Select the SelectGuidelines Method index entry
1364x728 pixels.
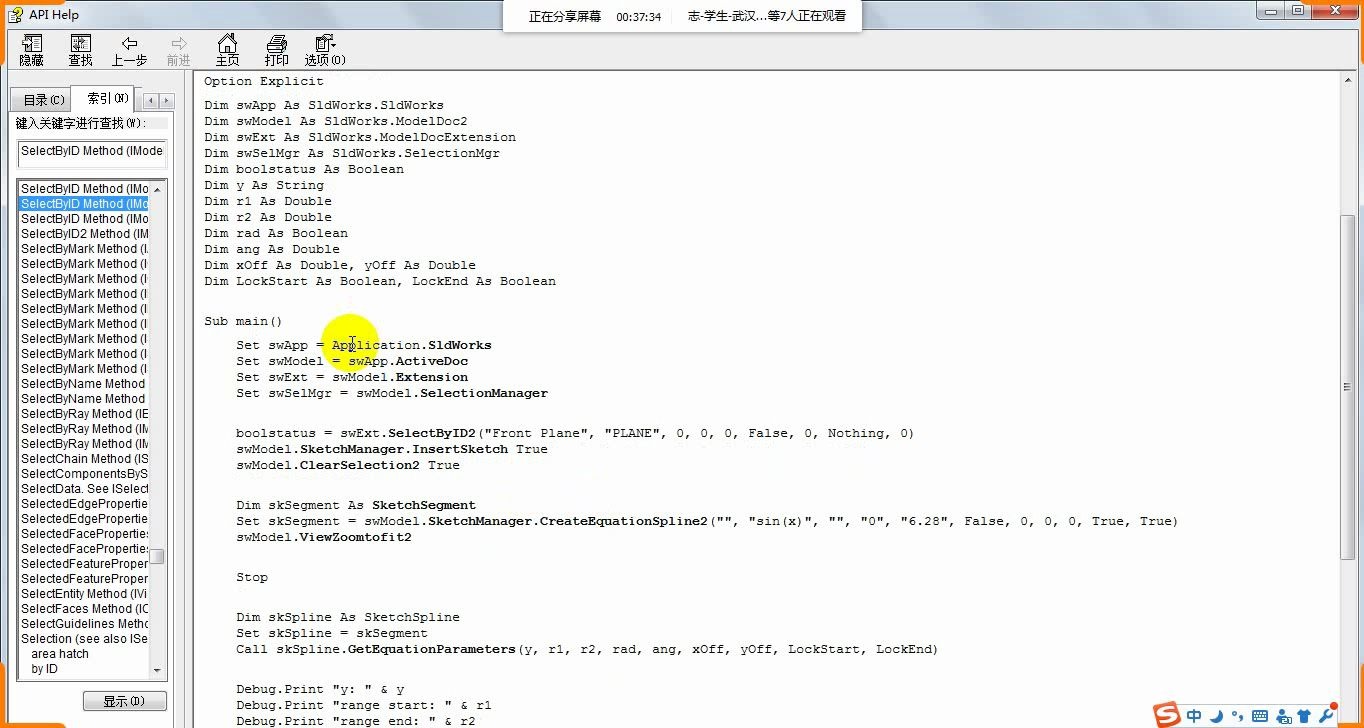click(85, 623)
